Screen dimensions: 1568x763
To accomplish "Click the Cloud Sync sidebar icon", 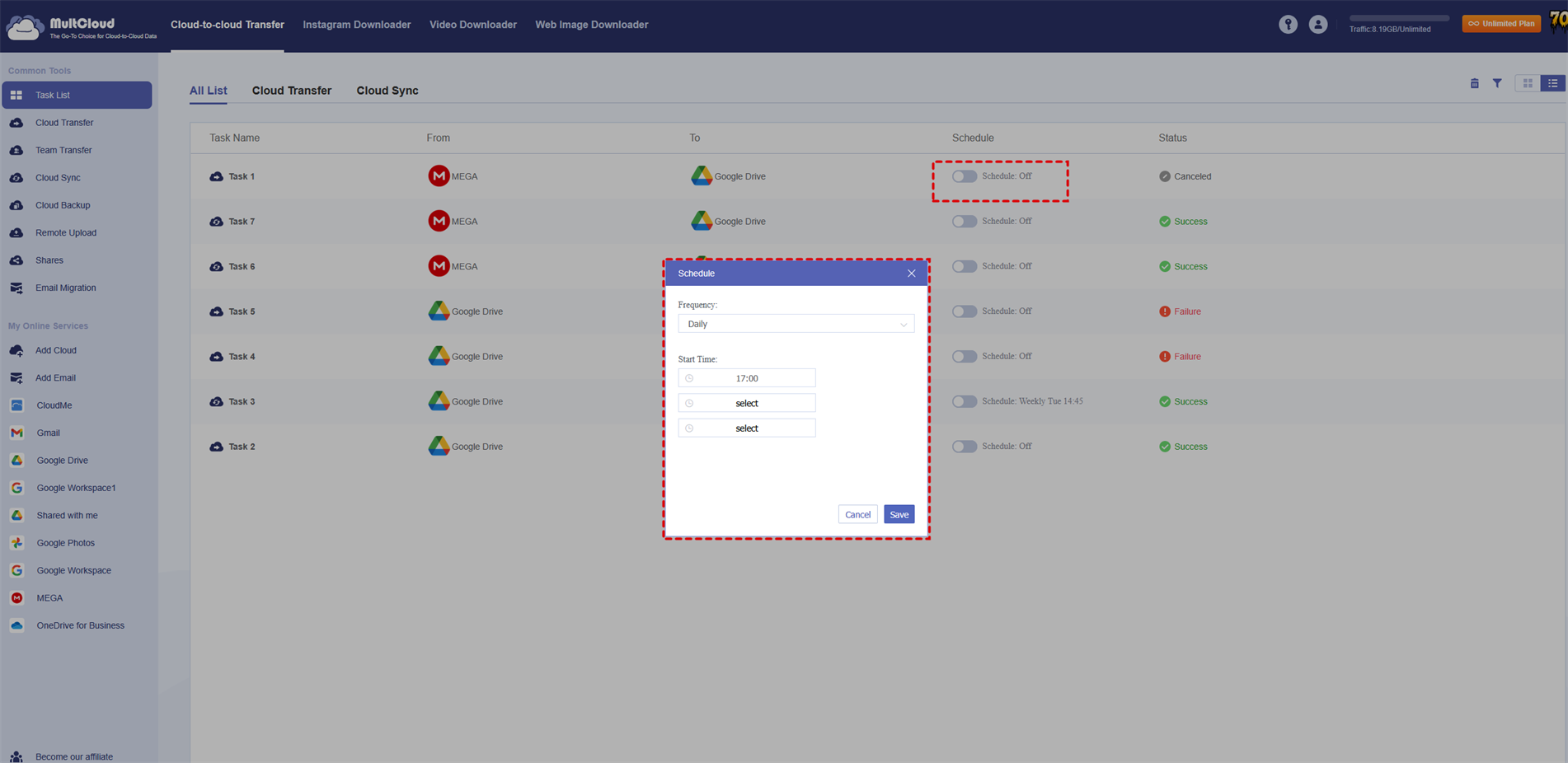I will [x=16, y=178].
